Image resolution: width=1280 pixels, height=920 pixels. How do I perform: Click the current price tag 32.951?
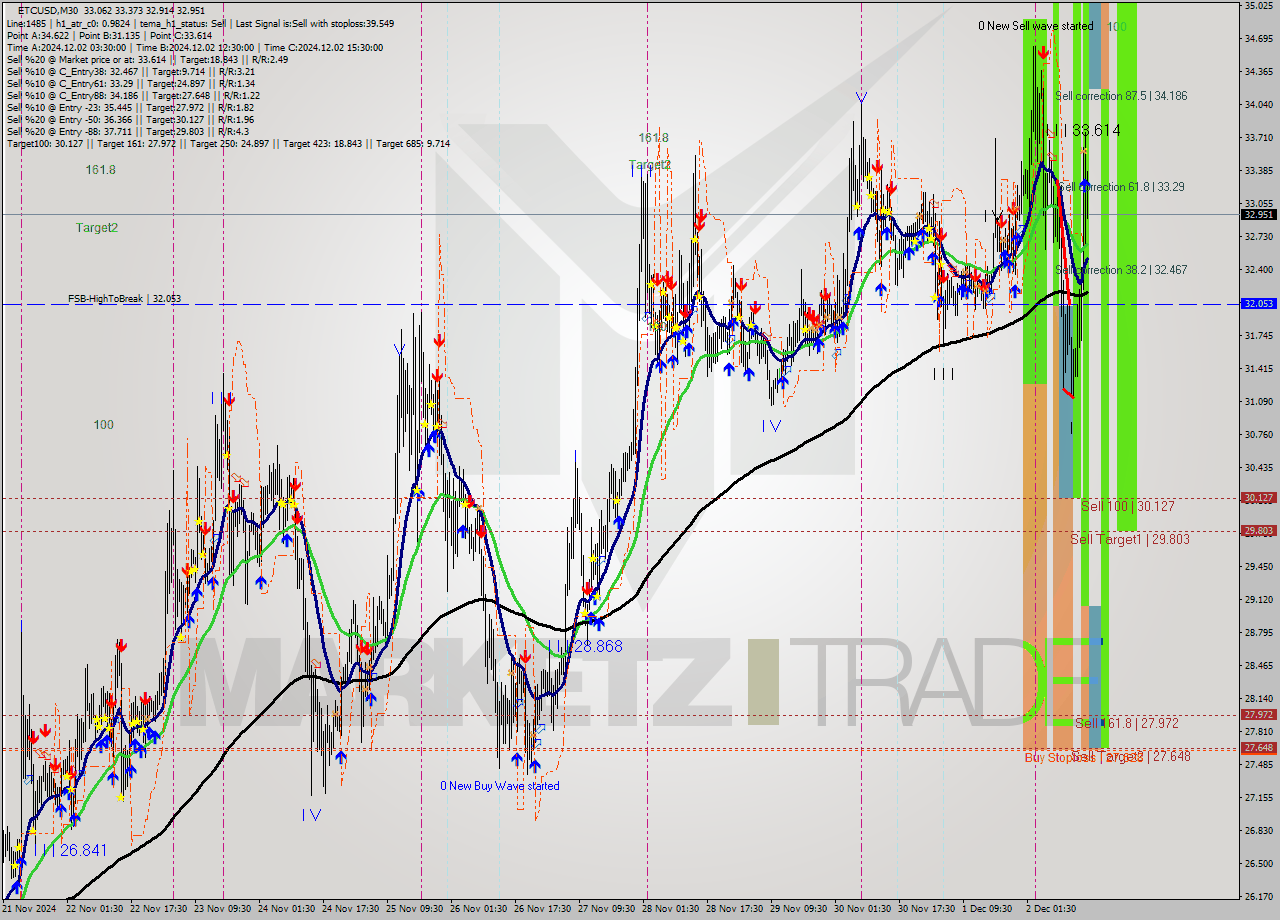click(1258, 214)
